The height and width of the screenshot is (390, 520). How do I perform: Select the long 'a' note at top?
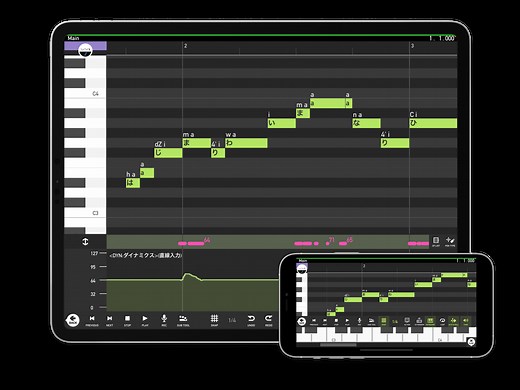click(x=327, y=103)
